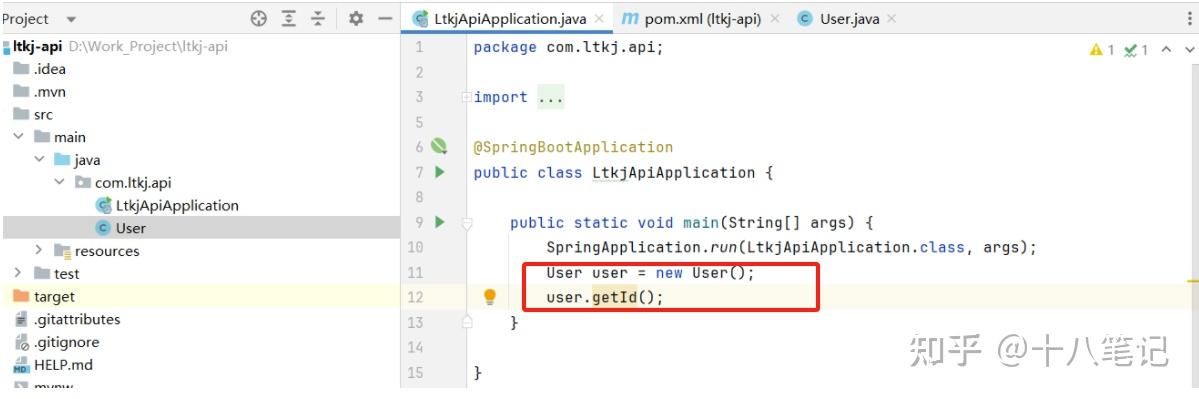The width and height of the screenshot is (1199, 399).
Task: Switch to the pom.xml (ltkj-api) tab
Action: pos(693,19)
